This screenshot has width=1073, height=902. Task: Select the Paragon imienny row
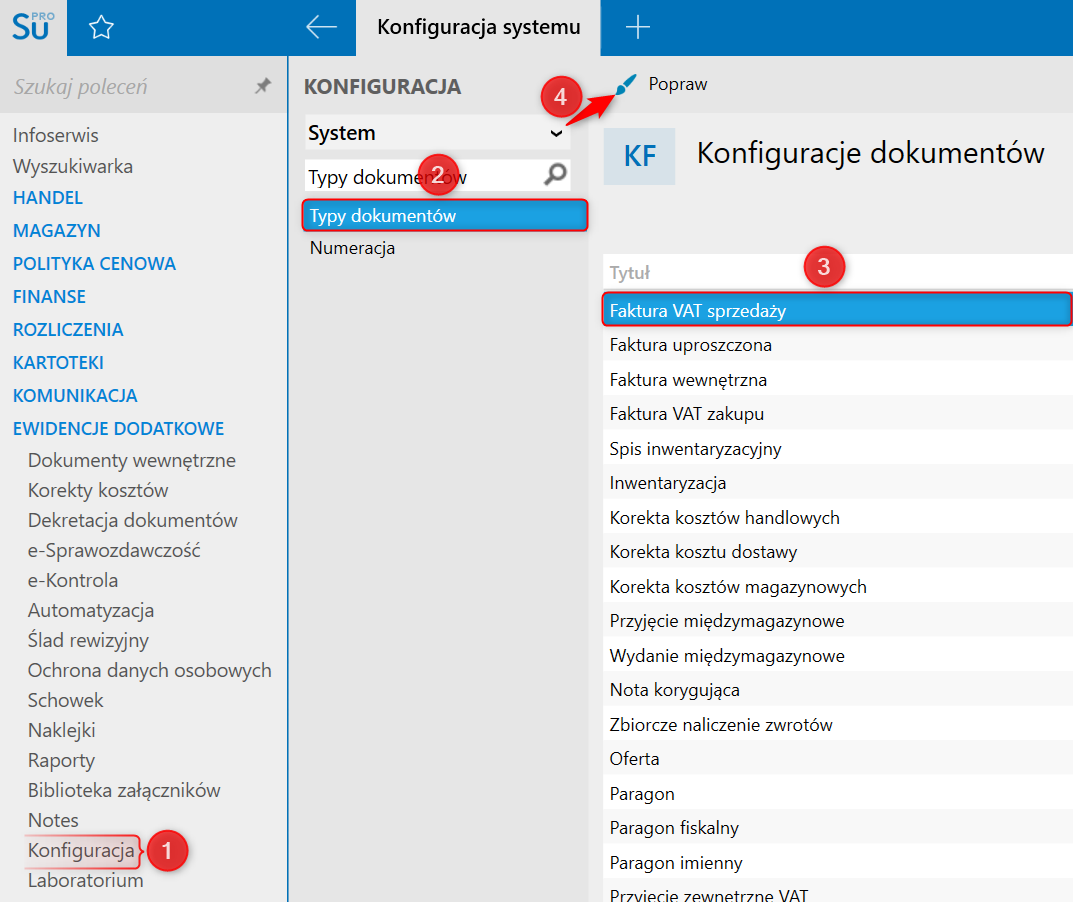(838, 863)
